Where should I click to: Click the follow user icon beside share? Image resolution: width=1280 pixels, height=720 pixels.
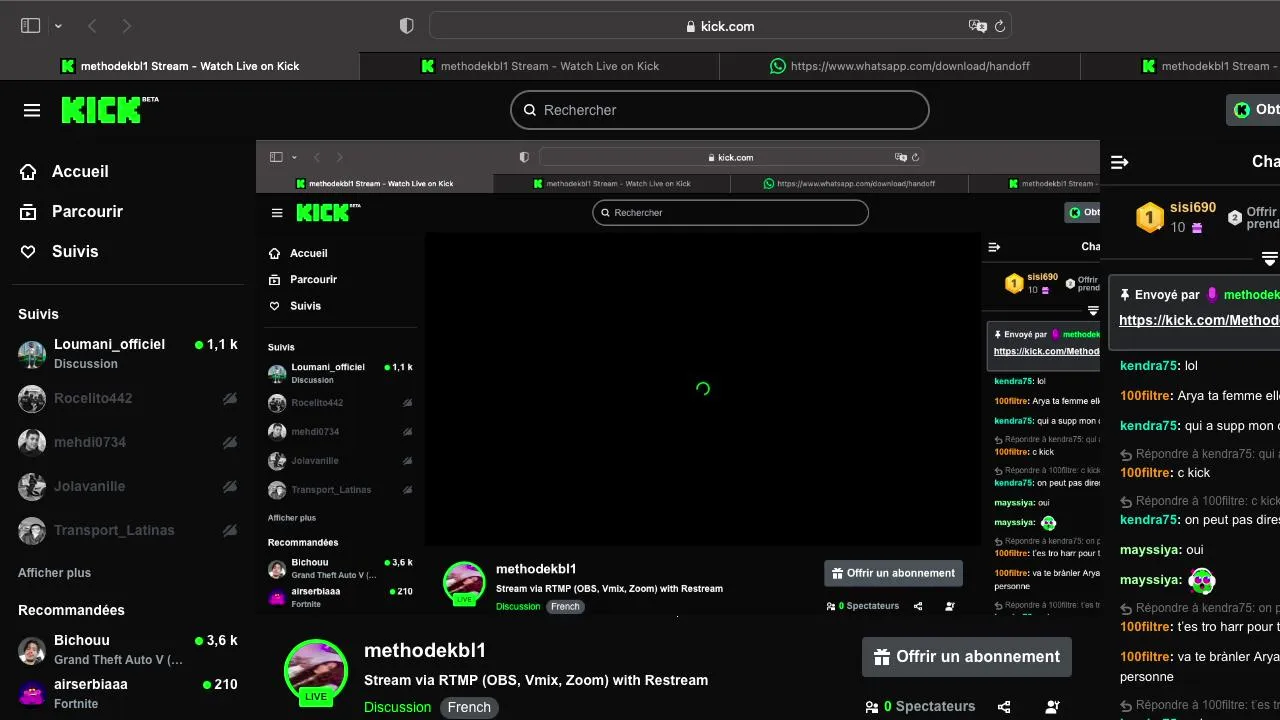tap(1052, 707)
